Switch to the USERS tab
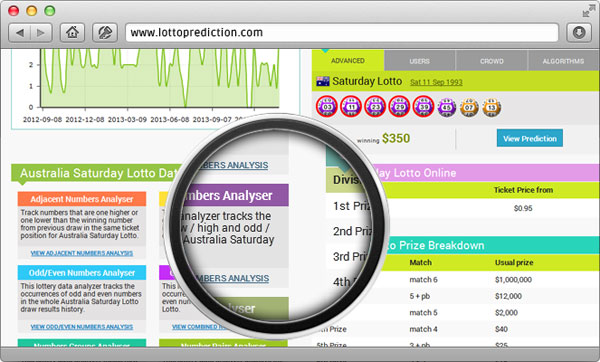The width and height of the screenshot is (600, 362). tap(419, 61)
